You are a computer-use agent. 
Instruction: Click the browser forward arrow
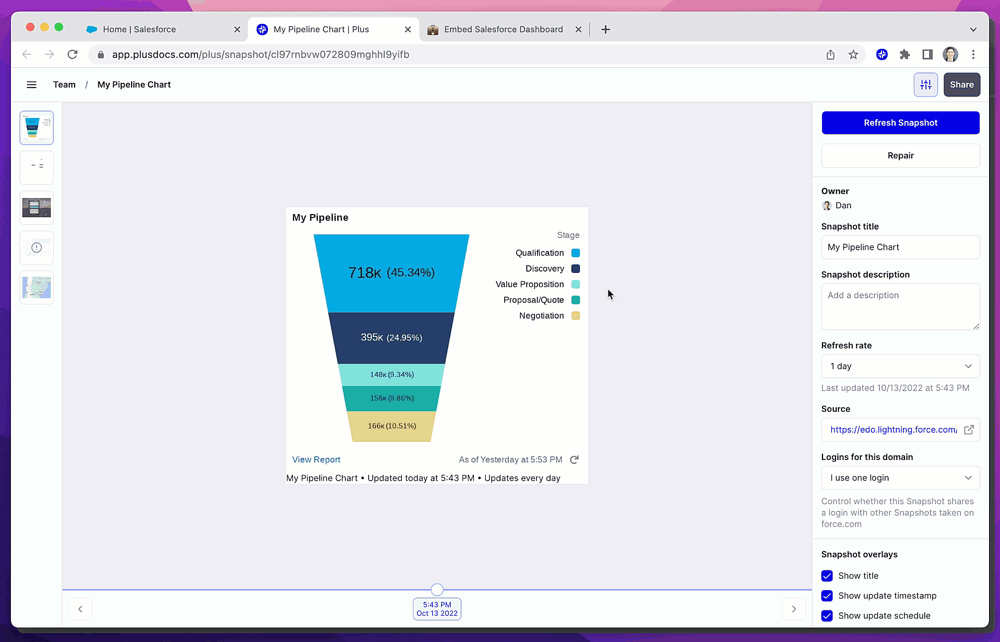(49, 55)
